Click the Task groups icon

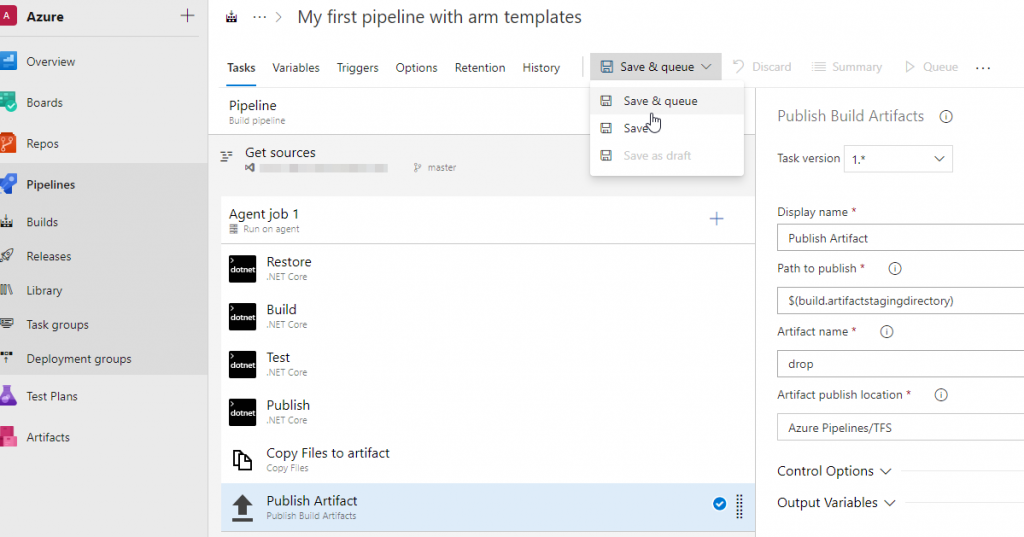pos(7,323)
